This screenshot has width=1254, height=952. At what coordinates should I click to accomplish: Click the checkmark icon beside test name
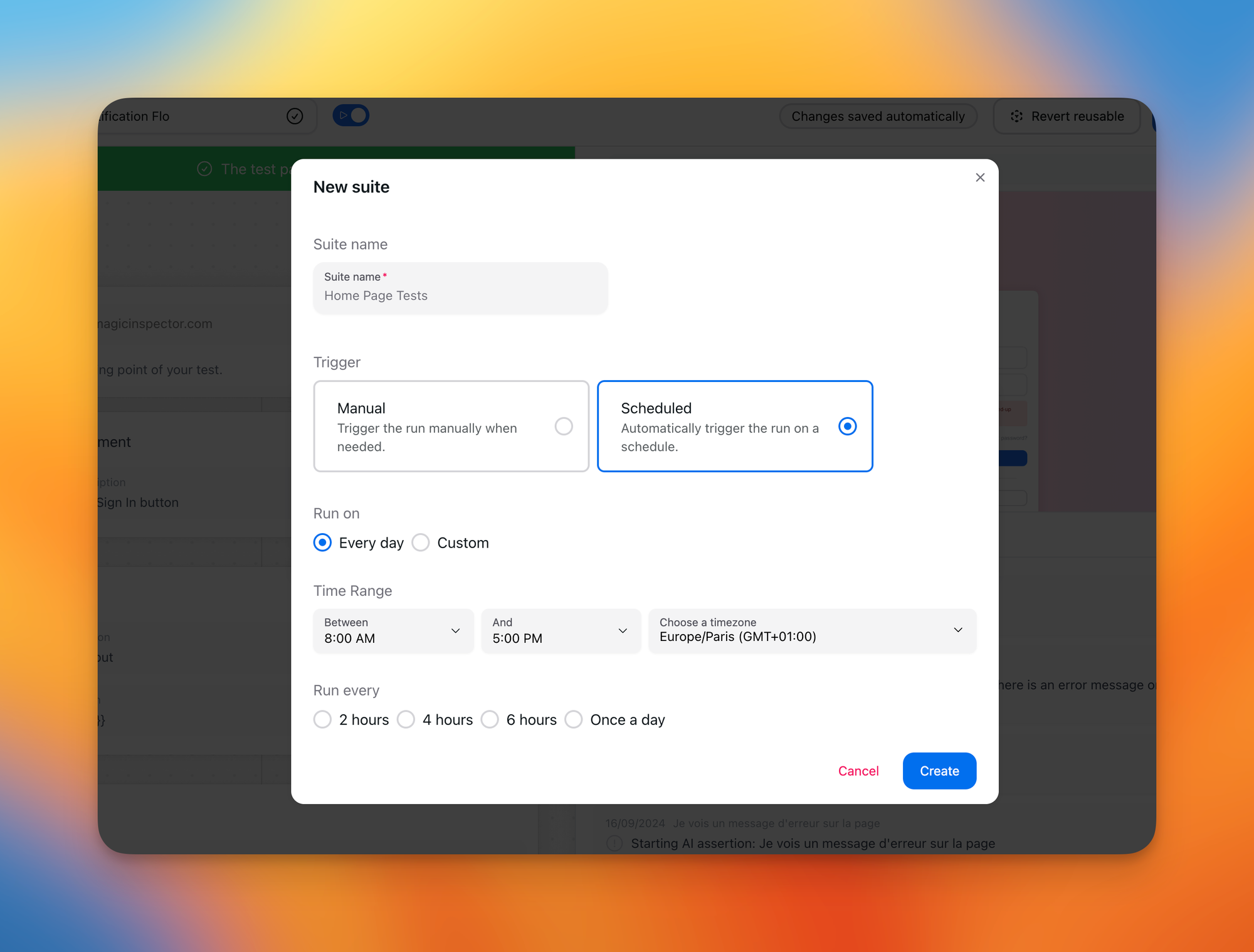pyautogui.click(x=295, y=116)
